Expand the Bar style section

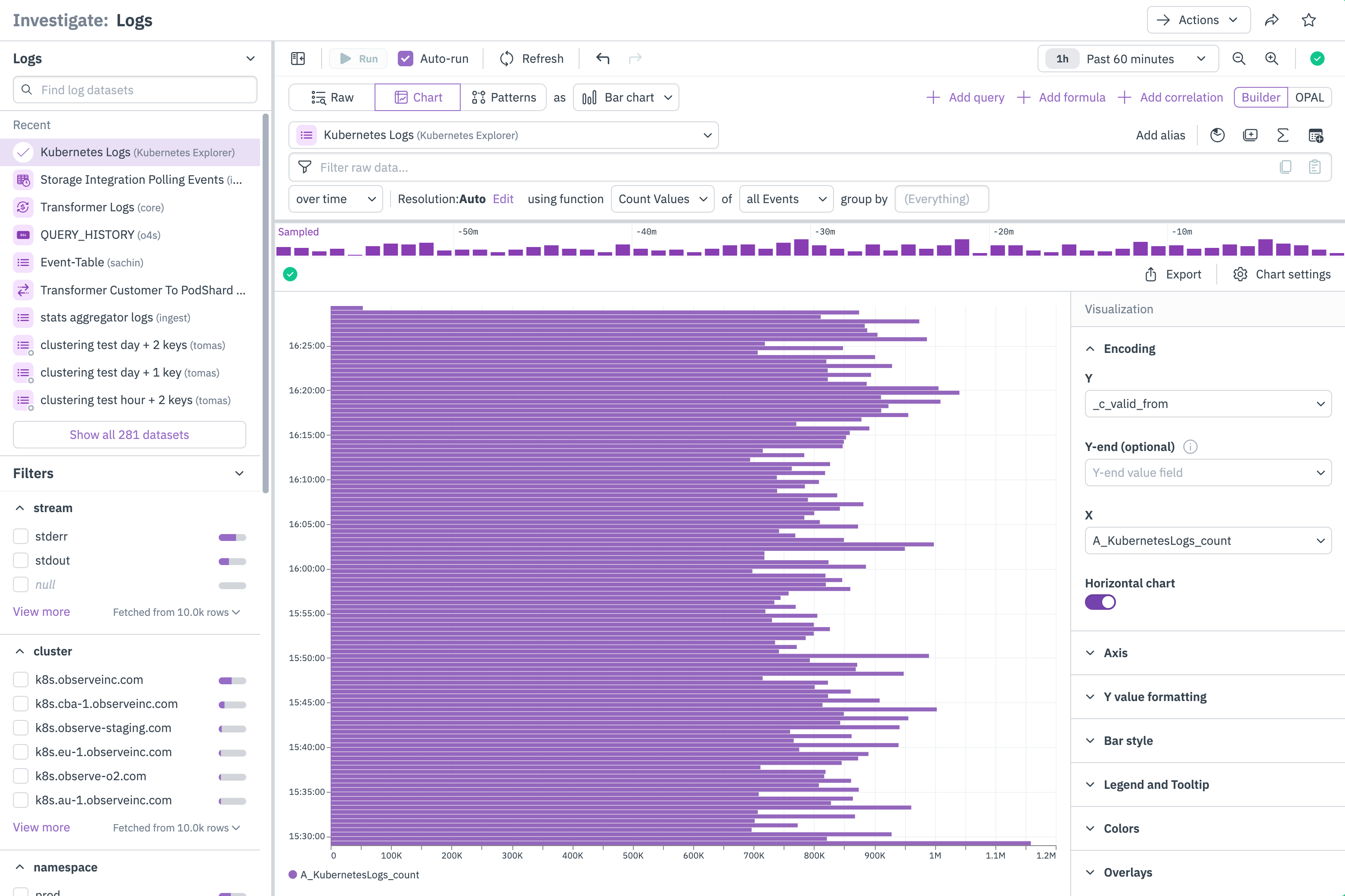coord(1128,741)
